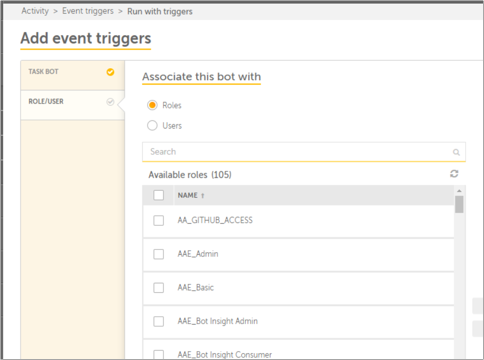Select the Users radio button
This screenshot has width=484, height=360.
[x=152, y=125]
